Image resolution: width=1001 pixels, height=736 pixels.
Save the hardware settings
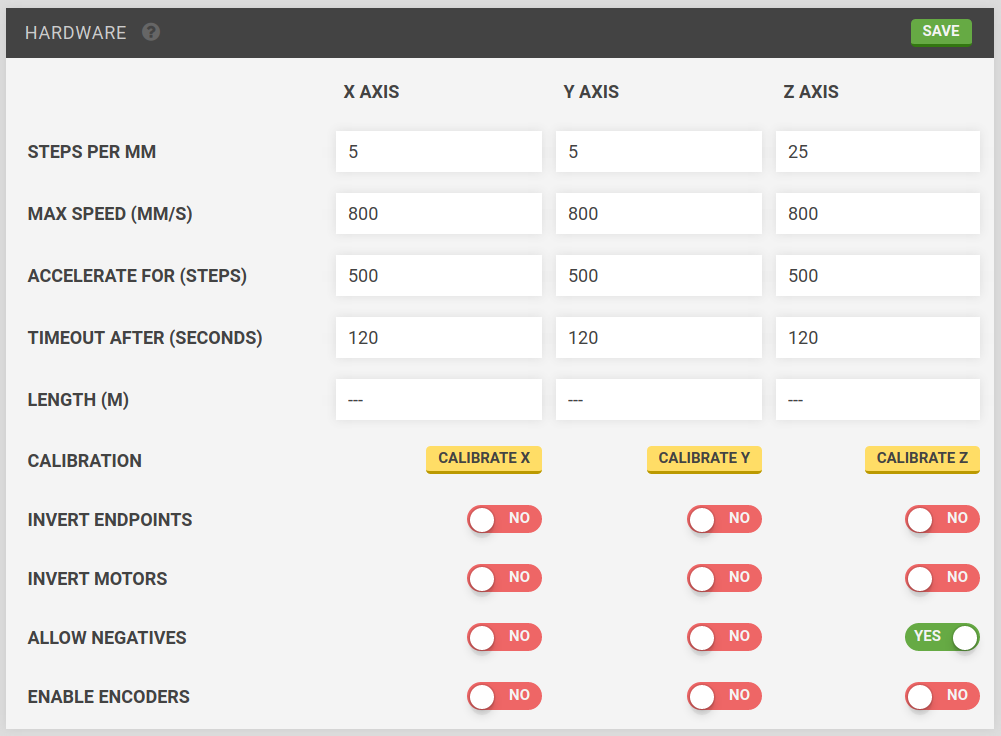pyautogui.click(x=940, y=32)
